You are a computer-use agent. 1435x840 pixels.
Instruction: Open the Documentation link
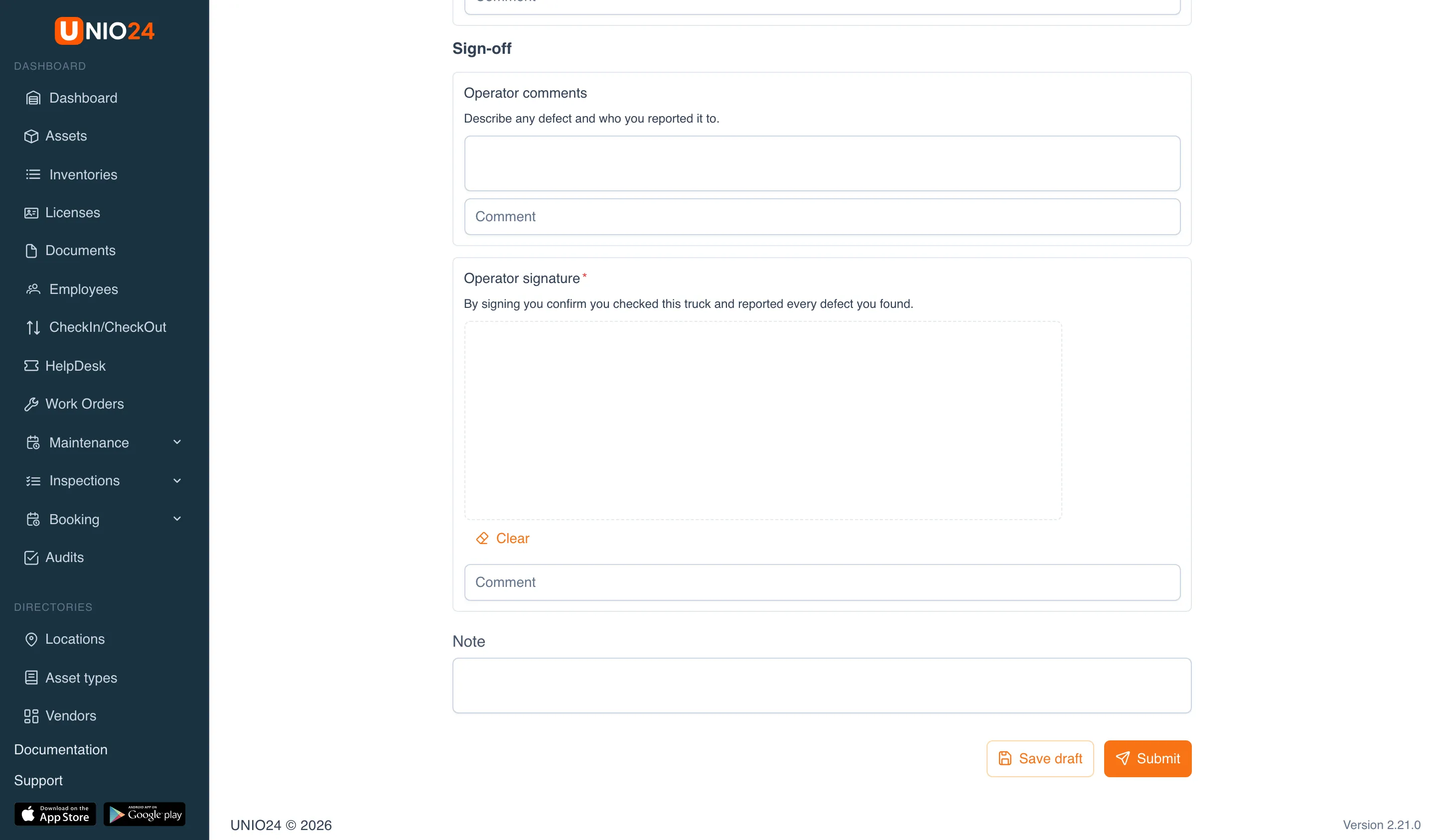coord(61,749)
